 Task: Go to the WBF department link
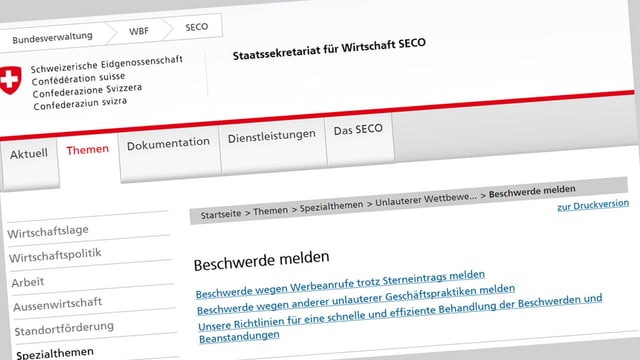139,31
